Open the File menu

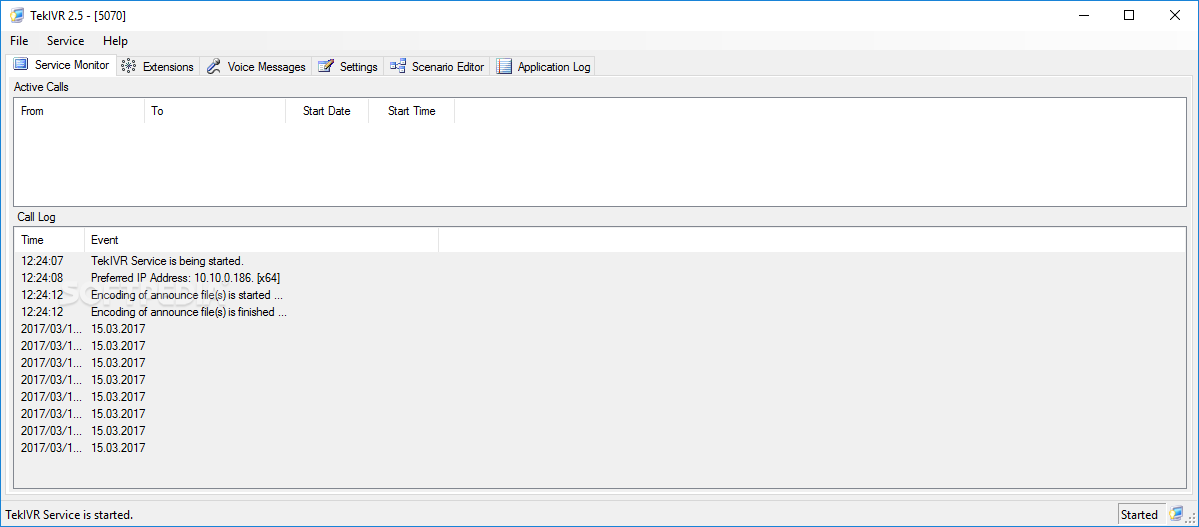click(19, 41)
